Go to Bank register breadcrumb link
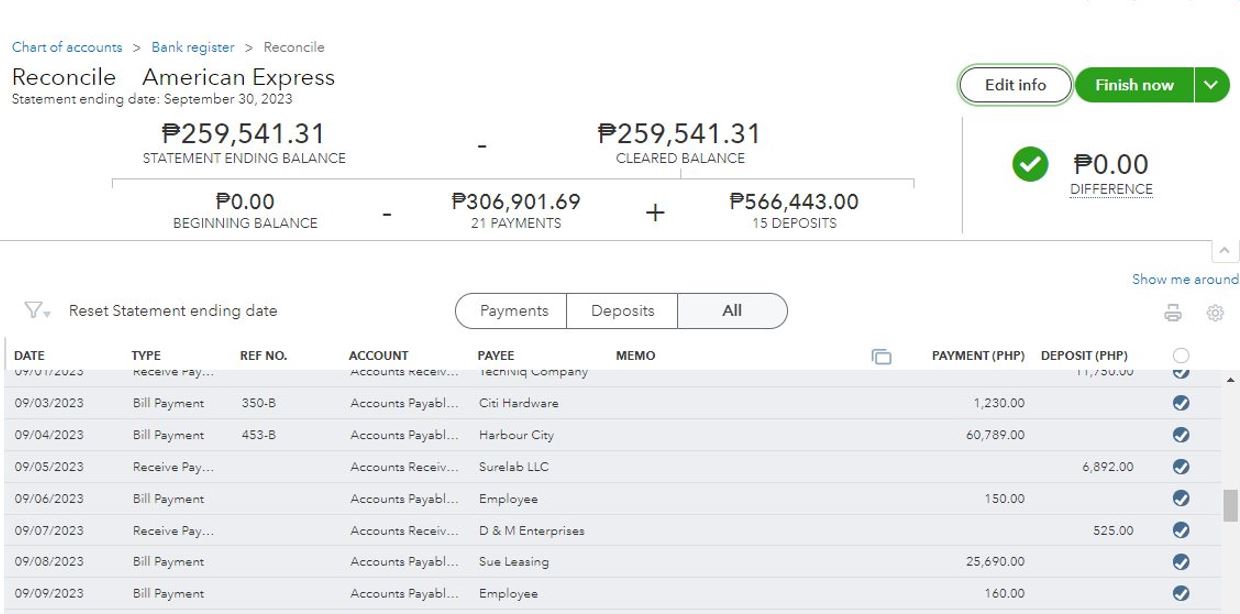The image size is (1240, 614). (193, 47)
